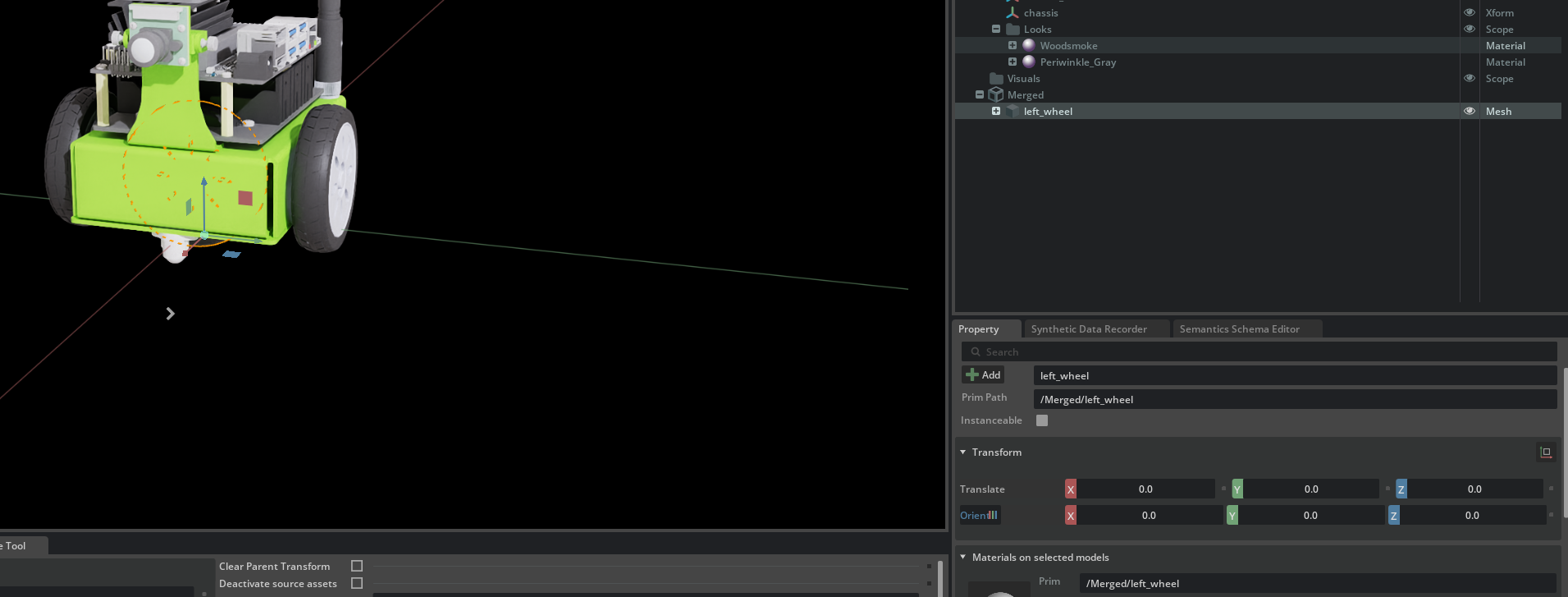The width and height of the screenshot is (1568, 597).
Task: Click the Woodsmoke material sphere icon
Action: tap(1029, 45)
